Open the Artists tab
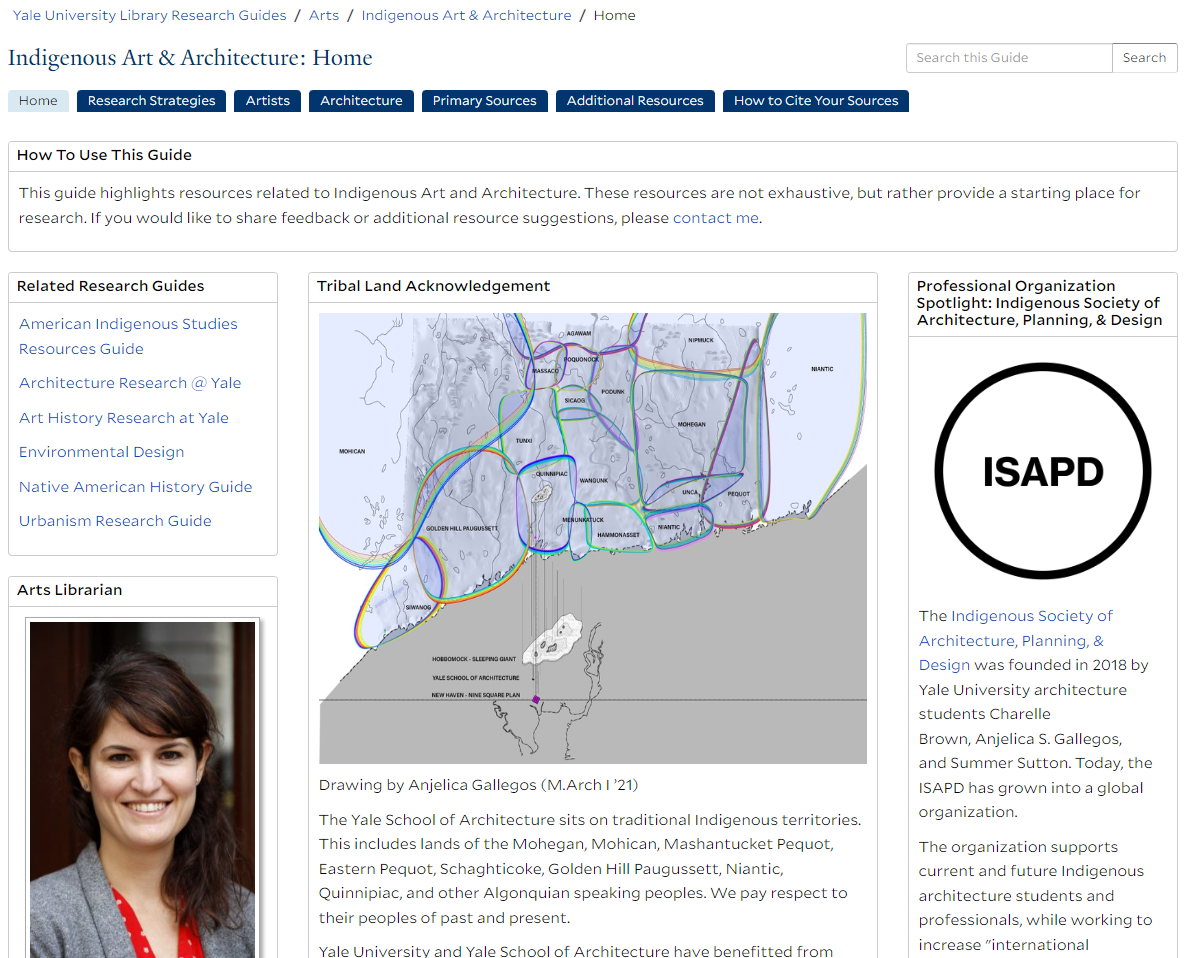1187x958 pixels. (x=267, y=101)
